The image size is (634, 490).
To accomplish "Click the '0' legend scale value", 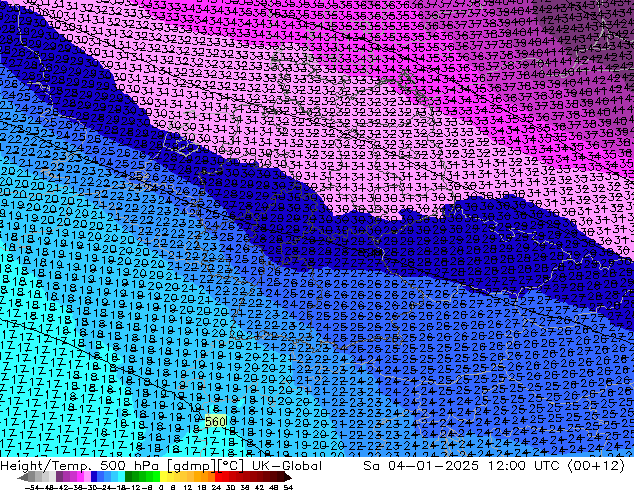I will point(161,488).
